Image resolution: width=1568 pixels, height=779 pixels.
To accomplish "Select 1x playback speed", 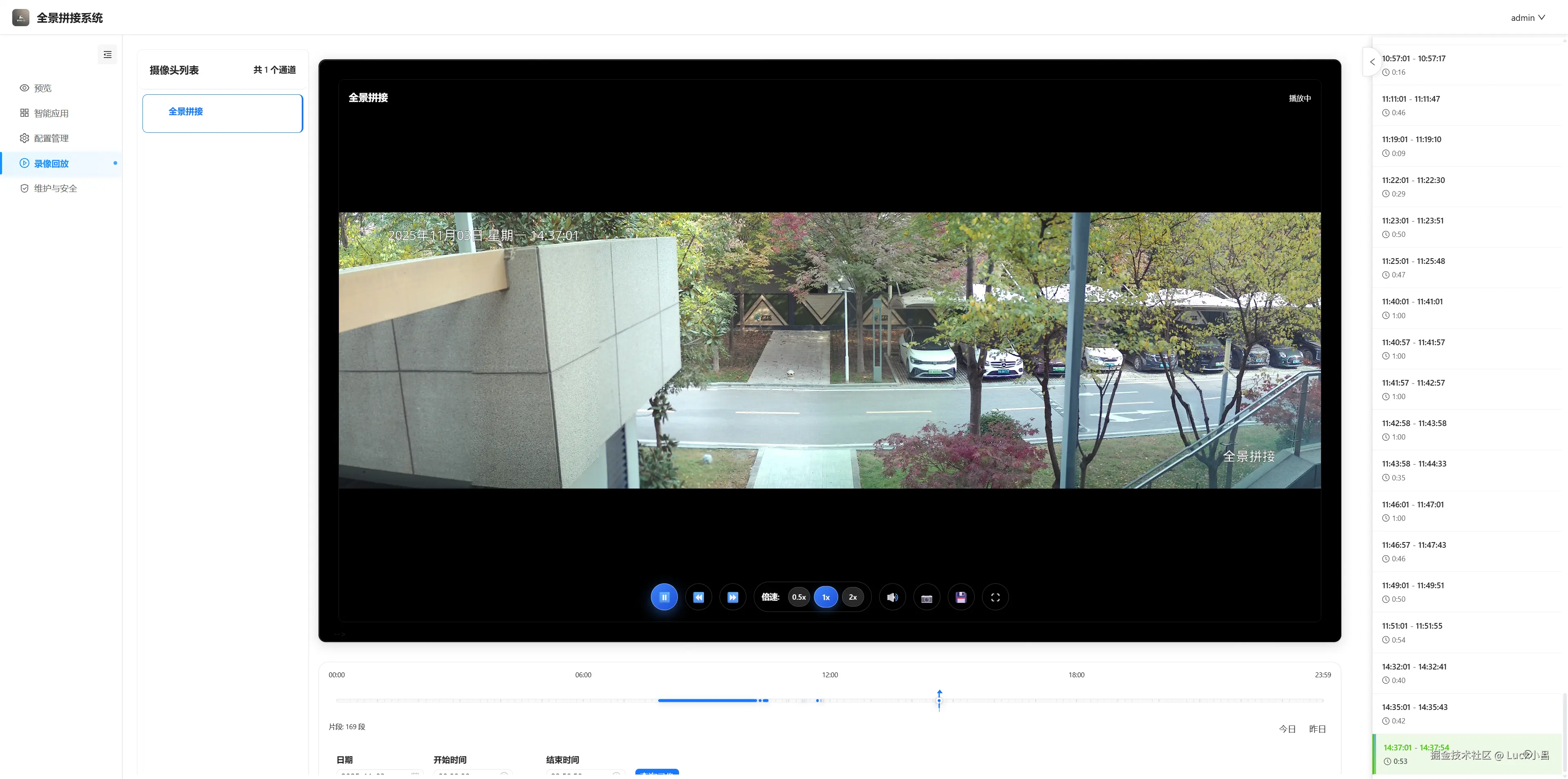I will tap(826, 597).
